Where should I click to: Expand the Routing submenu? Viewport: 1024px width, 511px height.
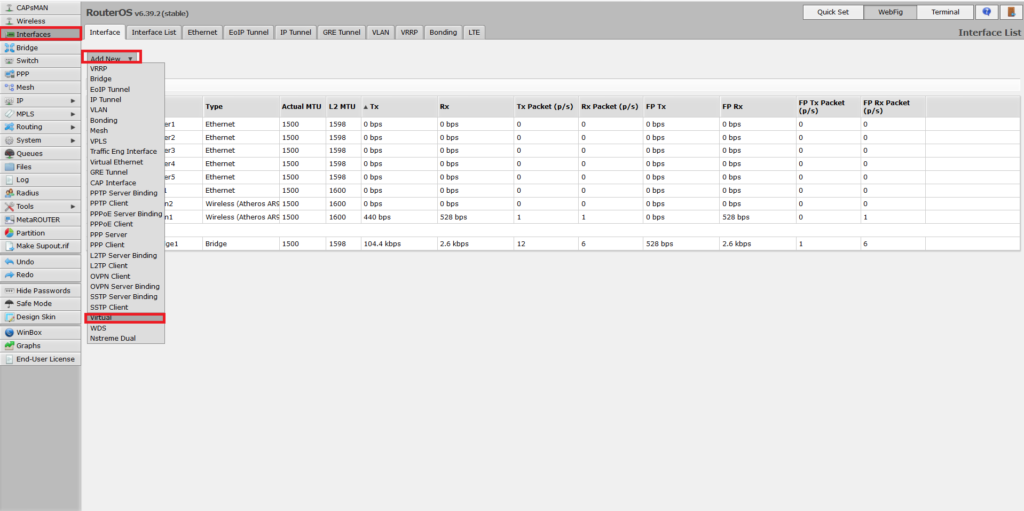tap(40, 127)
